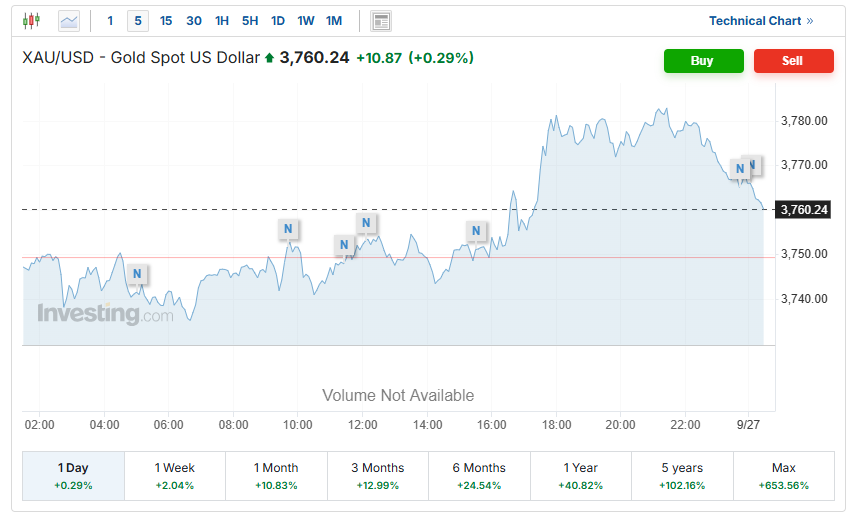
Task: Select the Max range tab
Action: pyautogui.click(x=783, y=475)
